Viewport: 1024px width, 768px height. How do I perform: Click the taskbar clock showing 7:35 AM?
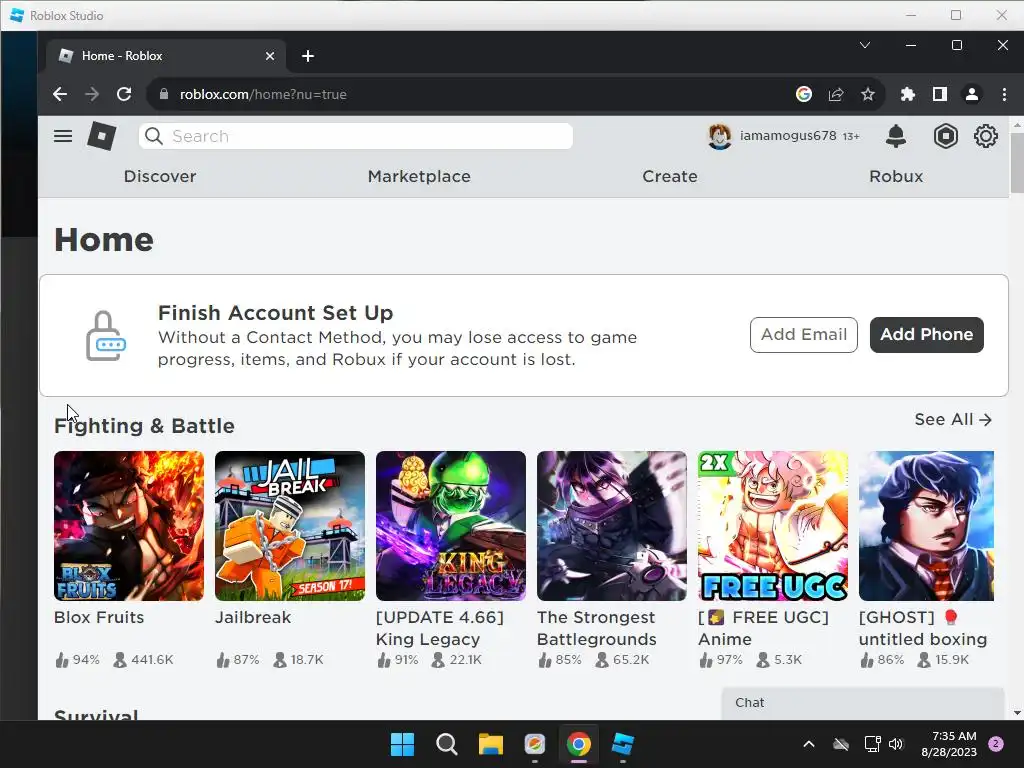click(x=949, y=744)
